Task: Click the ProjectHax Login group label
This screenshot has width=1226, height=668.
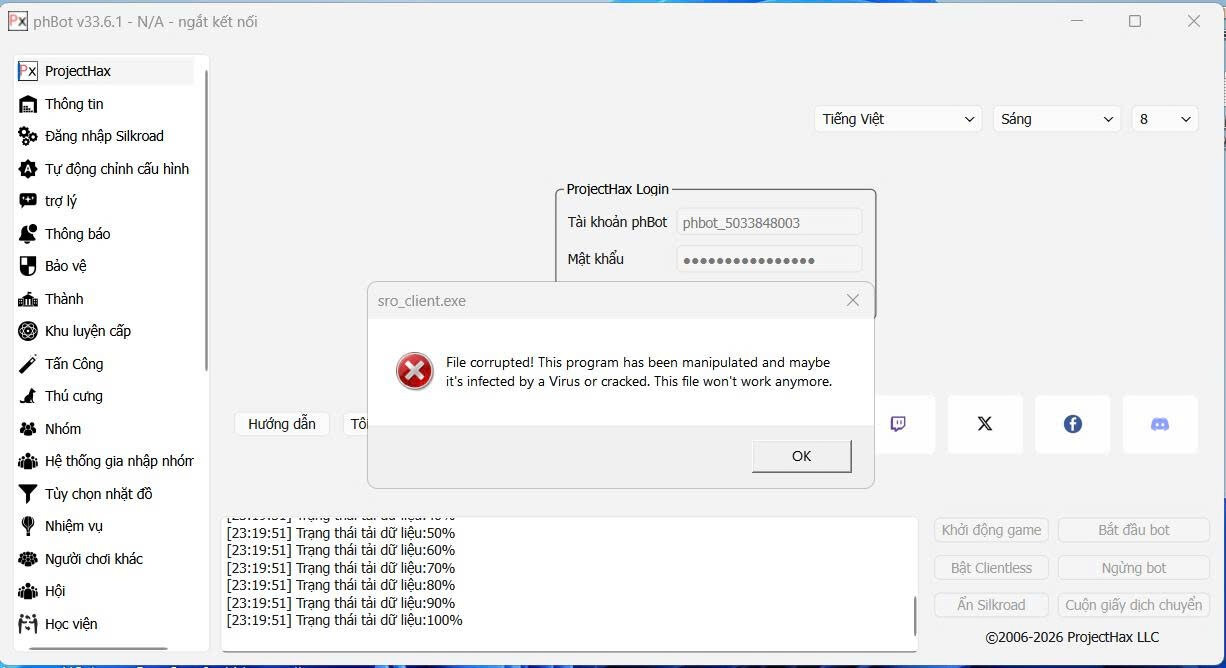Action: [x=617, y=189]
